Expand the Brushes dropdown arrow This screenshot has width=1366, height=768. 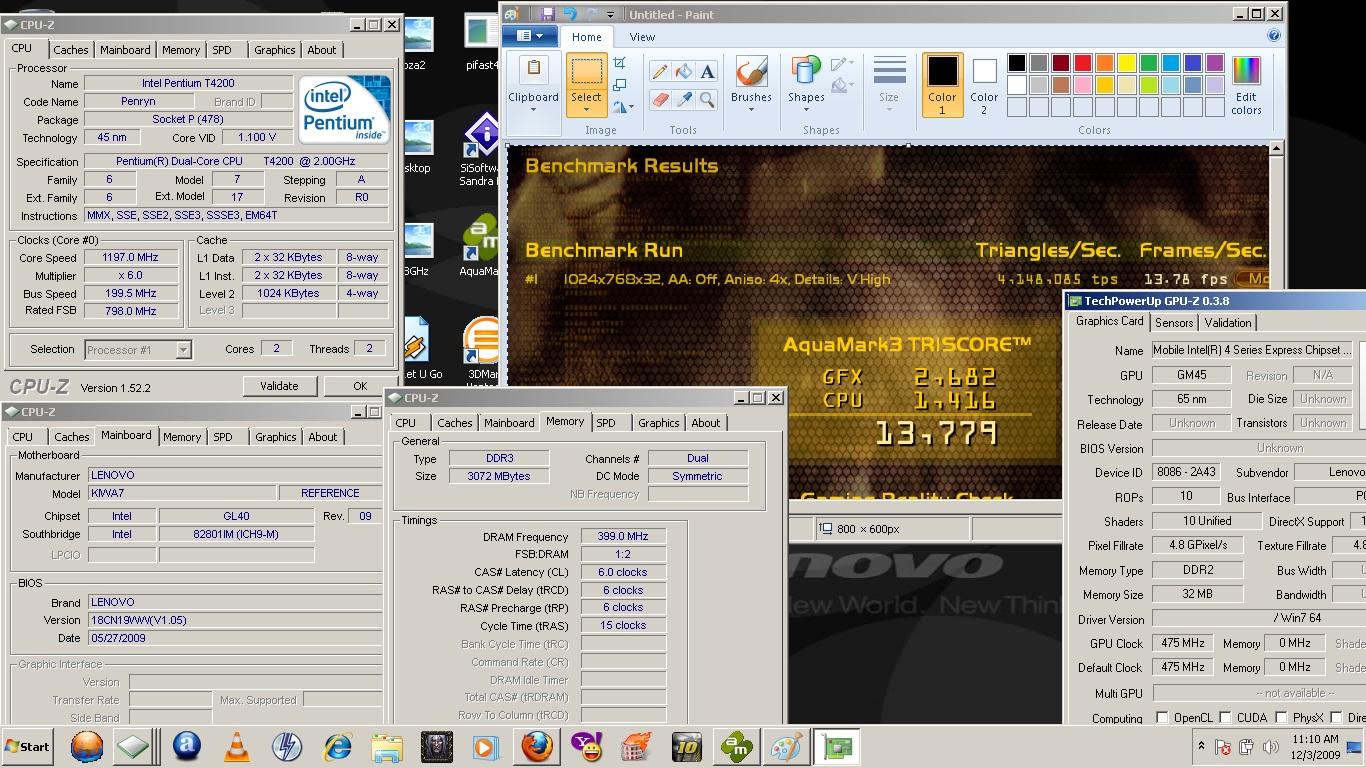tap(751, 110)
